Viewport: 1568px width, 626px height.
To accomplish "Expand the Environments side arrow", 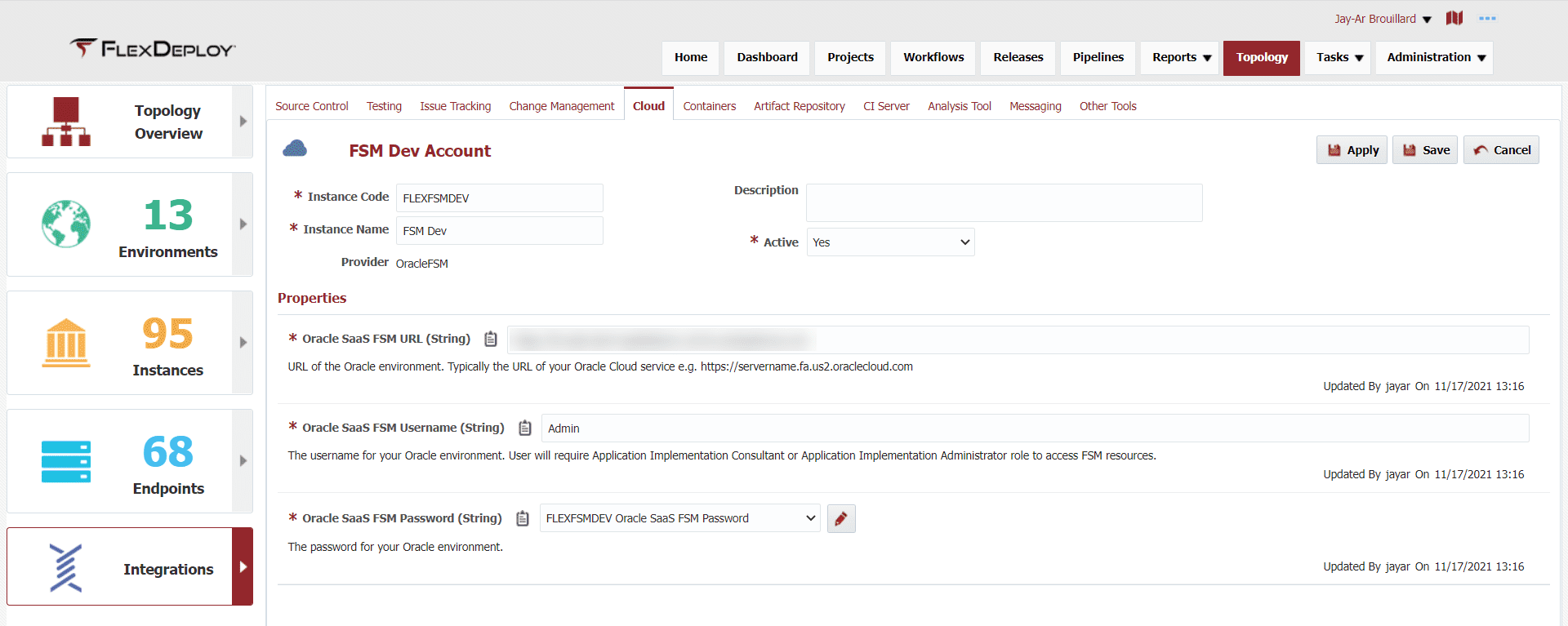I will pos(243,224).
